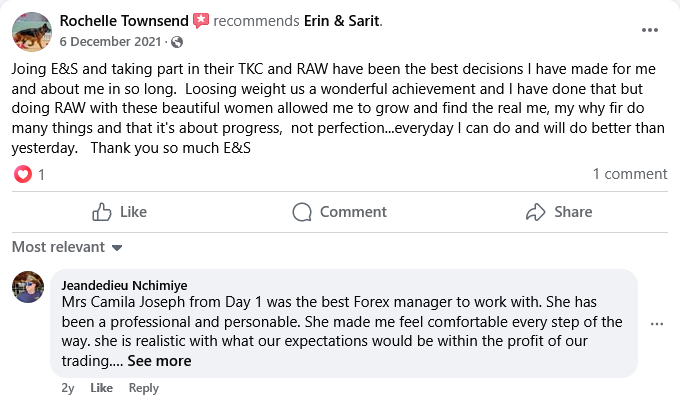This screenshot has width=680, height=397.
Task: Open Jeandedieu Nchimiye's avatar picture
Action: pyautogui.click(x=28, y=287)
